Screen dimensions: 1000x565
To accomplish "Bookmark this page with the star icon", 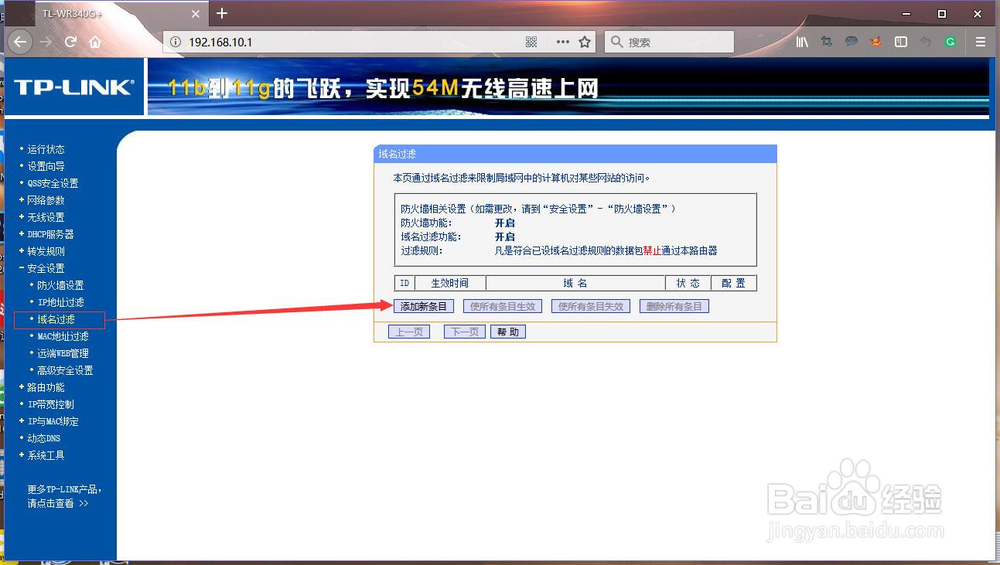I will pos(584,42).
